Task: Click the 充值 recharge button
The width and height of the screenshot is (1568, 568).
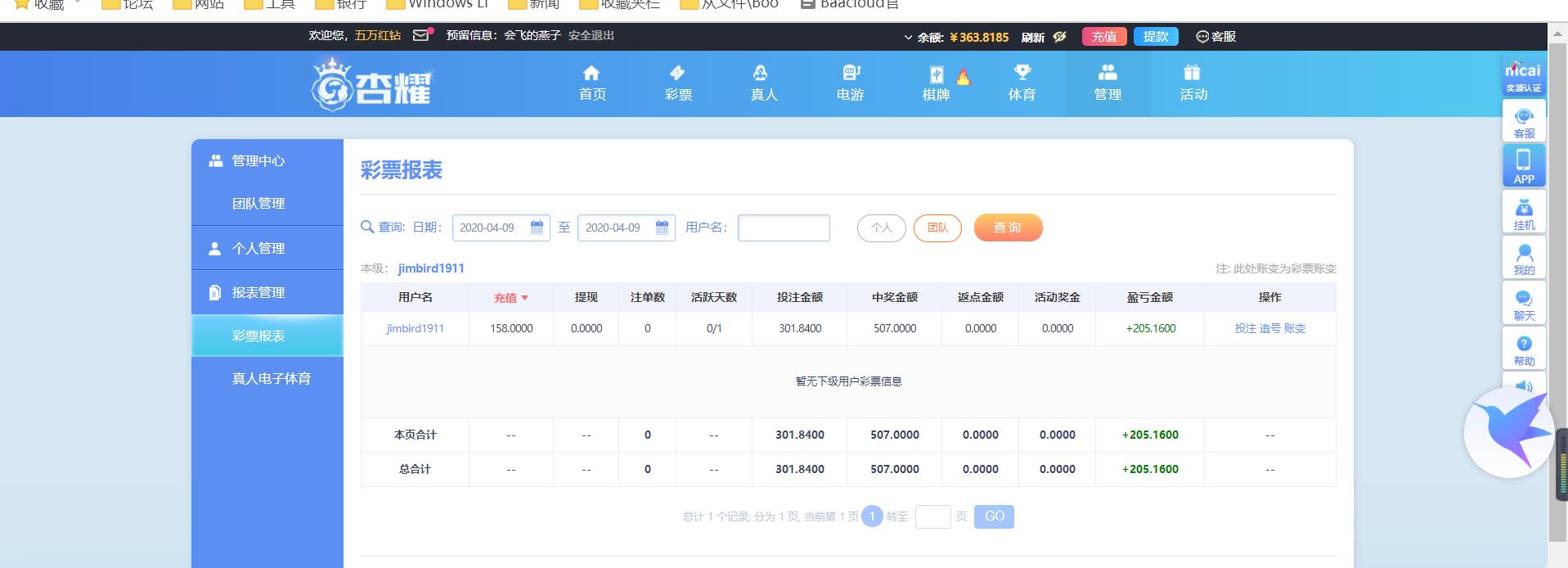Action: click(x=1103, y=37)
